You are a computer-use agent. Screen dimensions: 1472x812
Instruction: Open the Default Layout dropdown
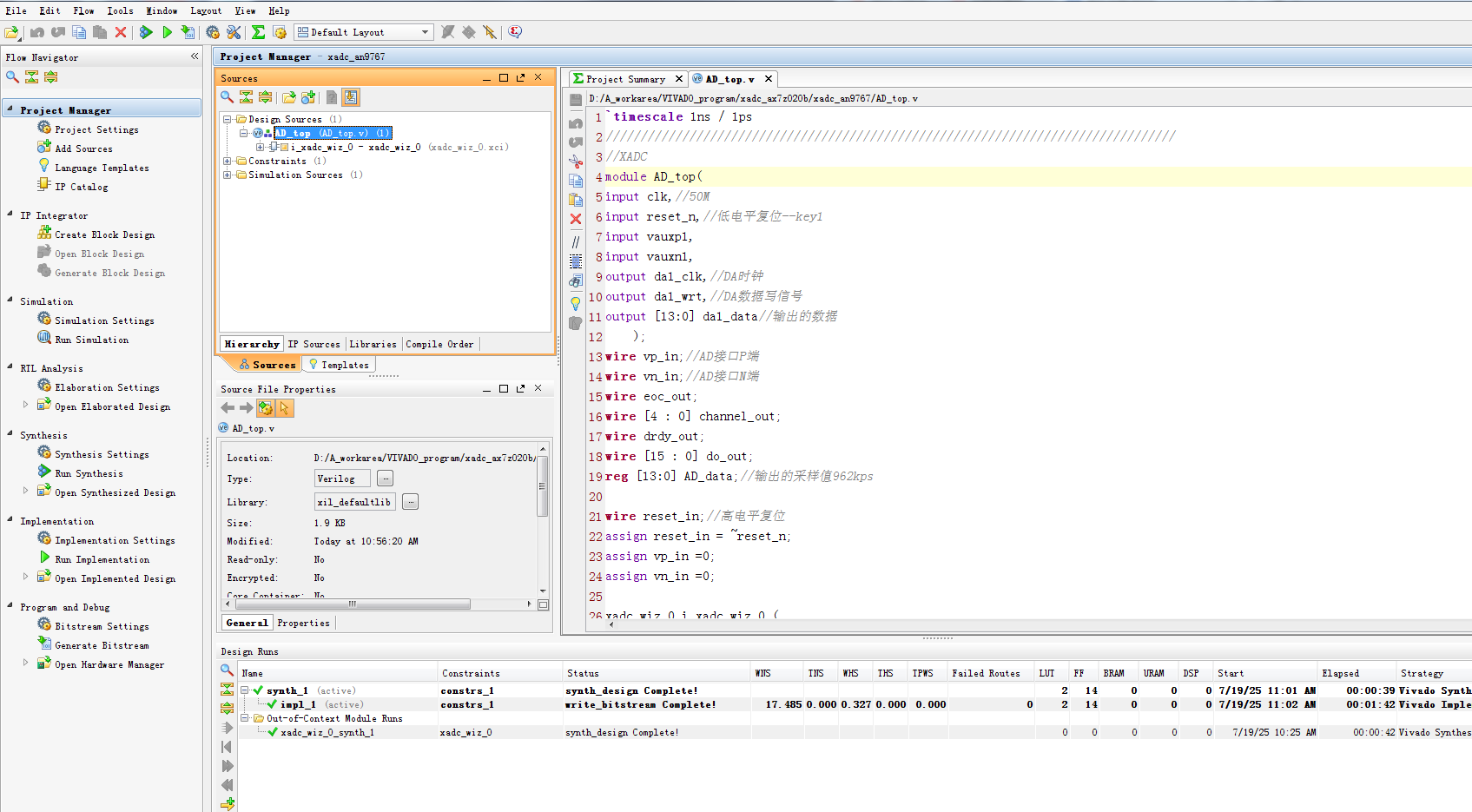point(363,32)
